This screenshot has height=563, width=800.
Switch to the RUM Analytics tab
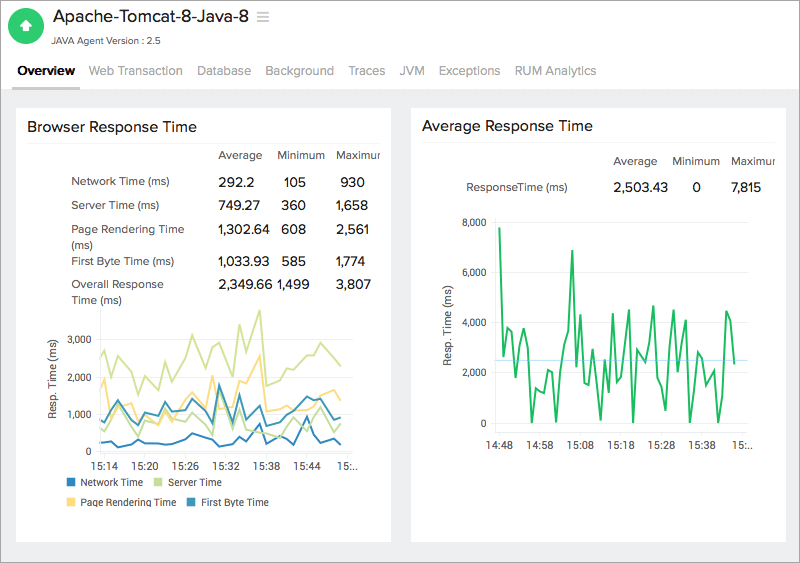555,71
